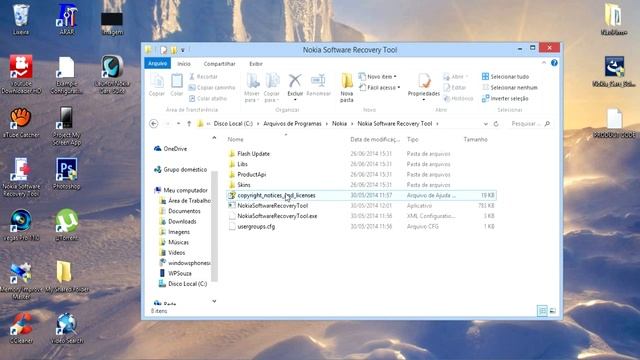This screenshot has width=640, height=360.
Task: Switch to the Exibir tab
Action: pos(256,64)
